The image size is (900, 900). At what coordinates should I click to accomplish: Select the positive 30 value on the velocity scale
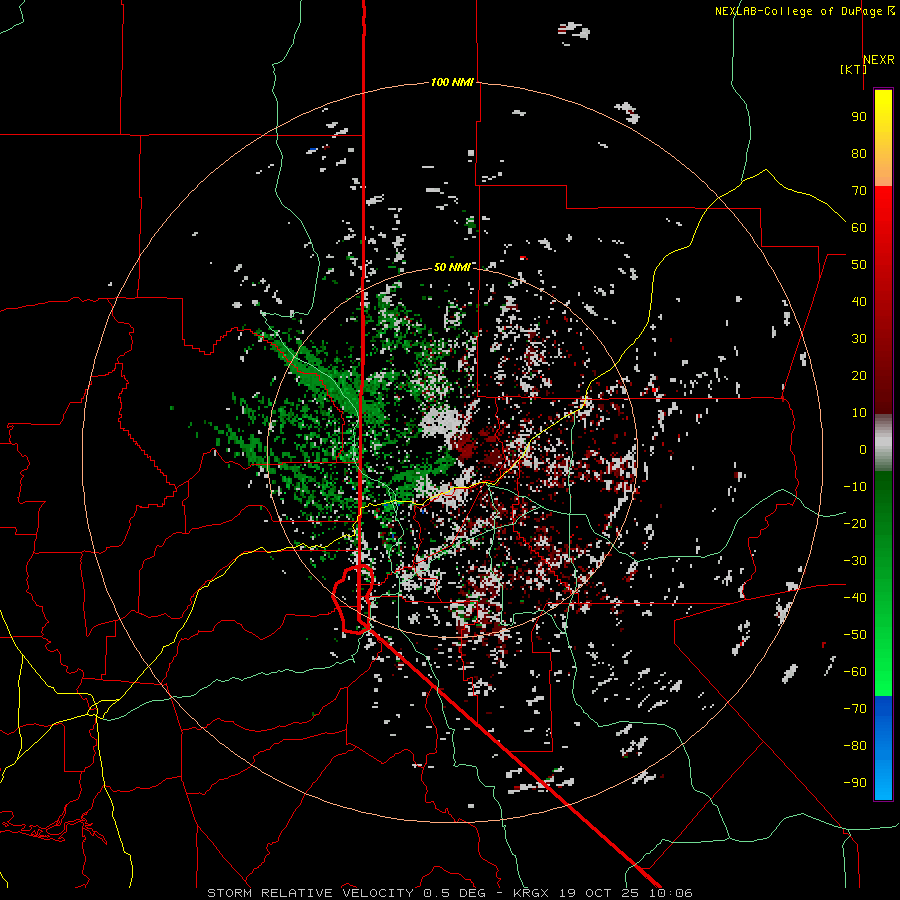[x=859, y=339]
